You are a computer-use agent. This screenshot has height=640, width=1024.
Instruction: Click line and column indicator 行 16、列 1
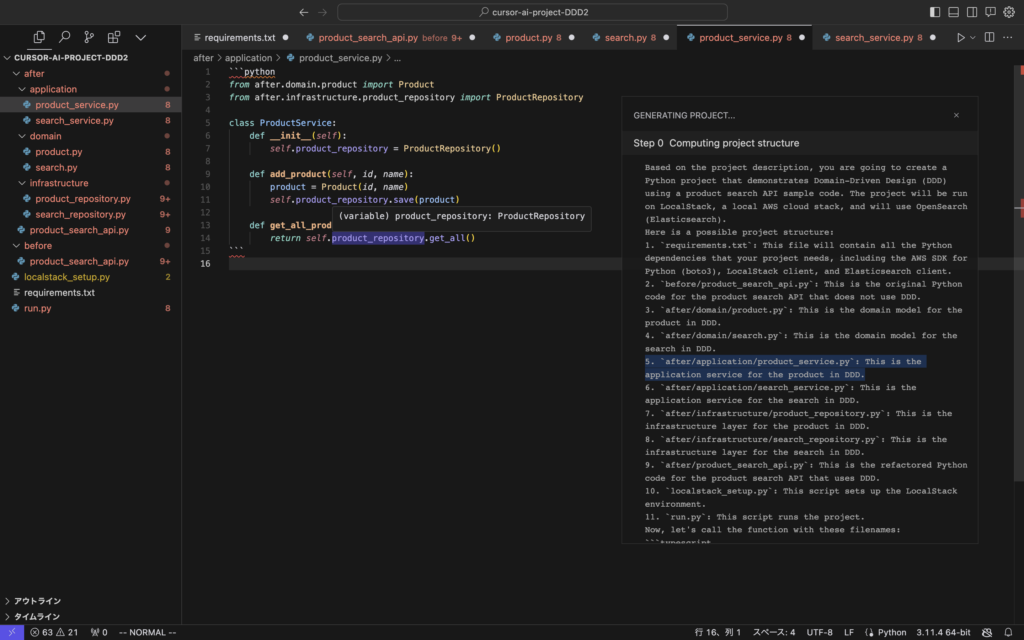(x=718, y=632)
